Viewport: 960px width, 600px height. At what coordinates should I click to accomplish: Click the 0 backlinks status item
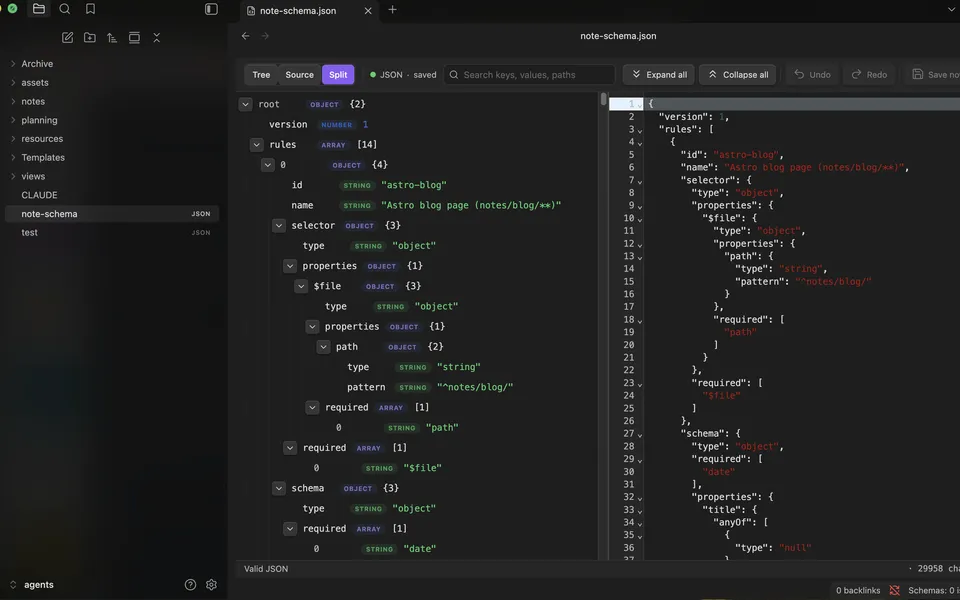pos(858,590)
